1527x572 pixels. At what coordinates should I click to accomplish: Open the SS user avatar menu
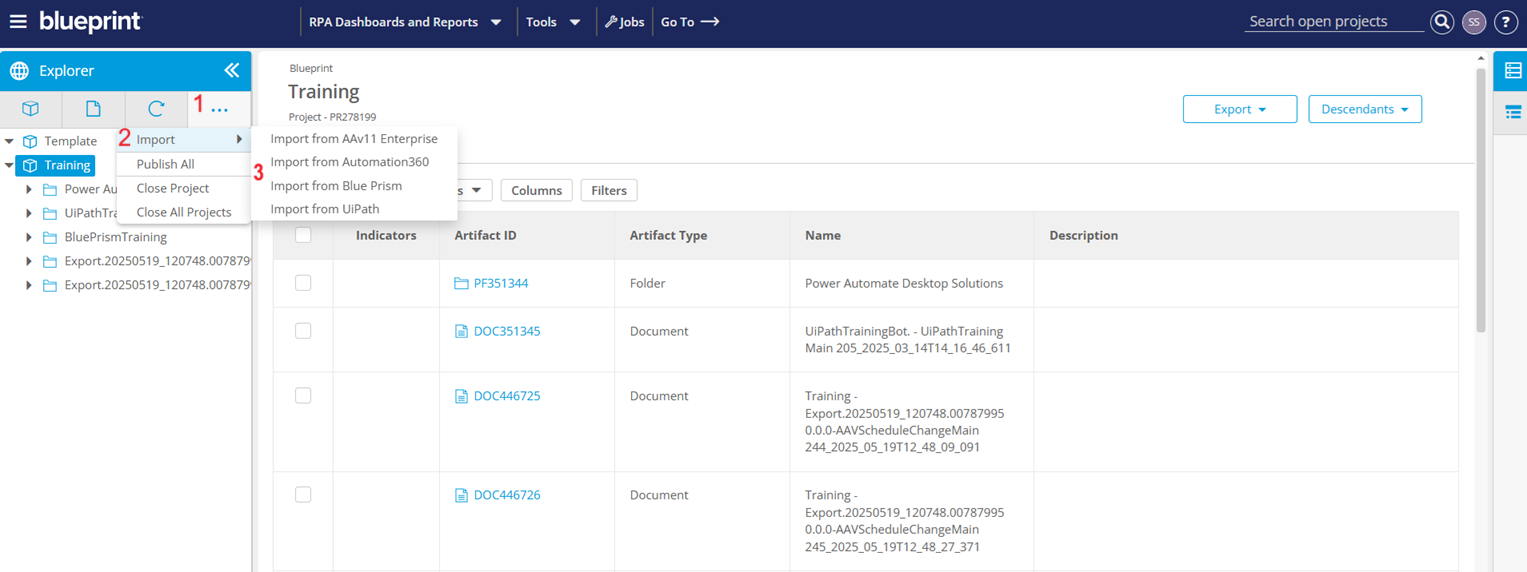(1474, 22)
